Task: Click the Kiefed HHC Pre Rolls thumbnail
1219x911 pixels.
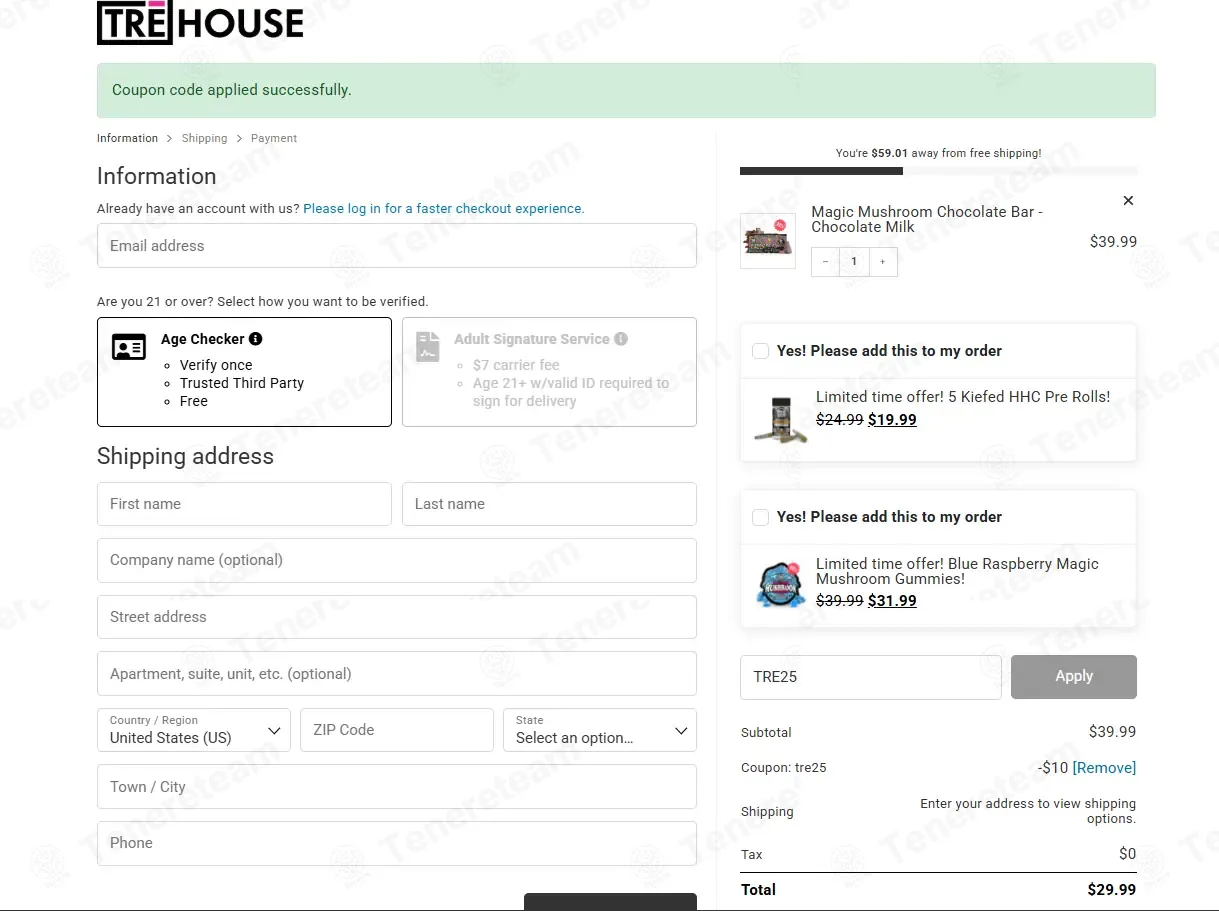Action: click(x=780, y=419)
